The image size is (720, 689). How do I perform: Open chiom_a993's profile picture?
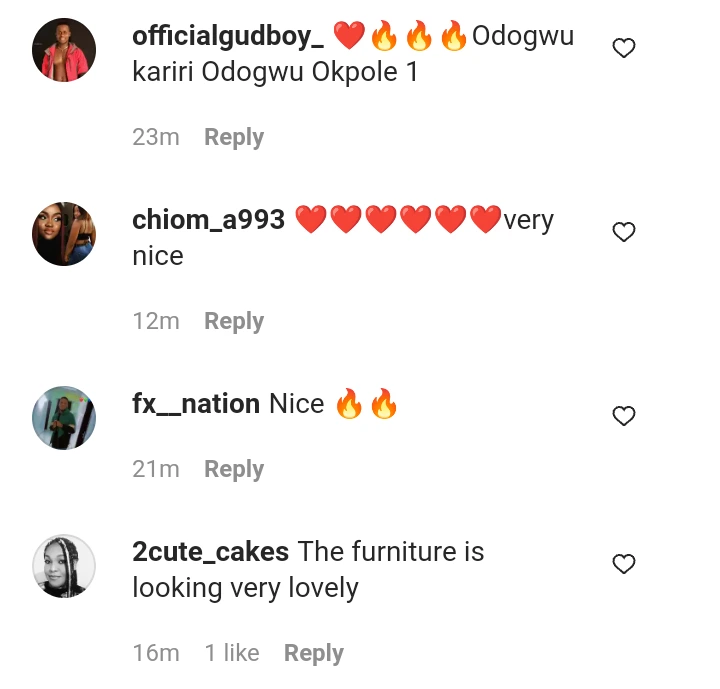click(64, 233)
